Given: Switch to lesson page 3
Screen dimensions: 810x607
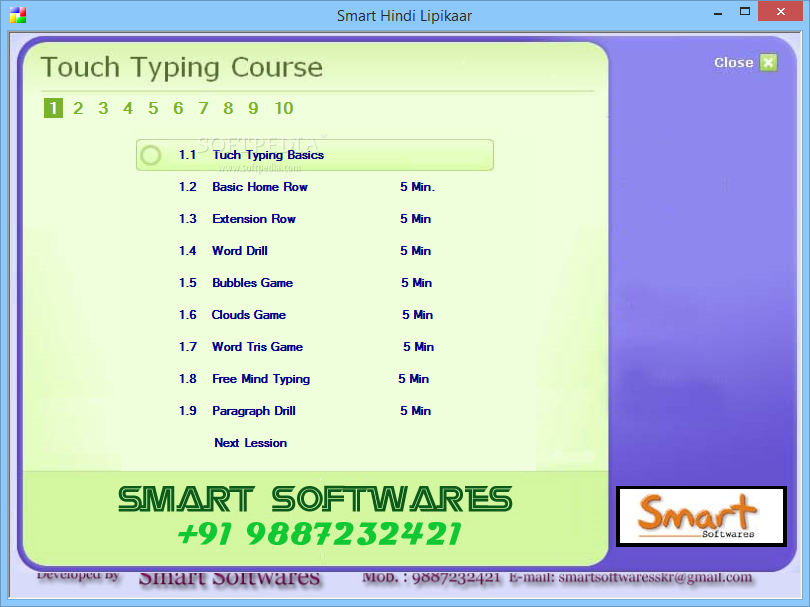Looking at the screenshot, I should [x=103, y=108].
